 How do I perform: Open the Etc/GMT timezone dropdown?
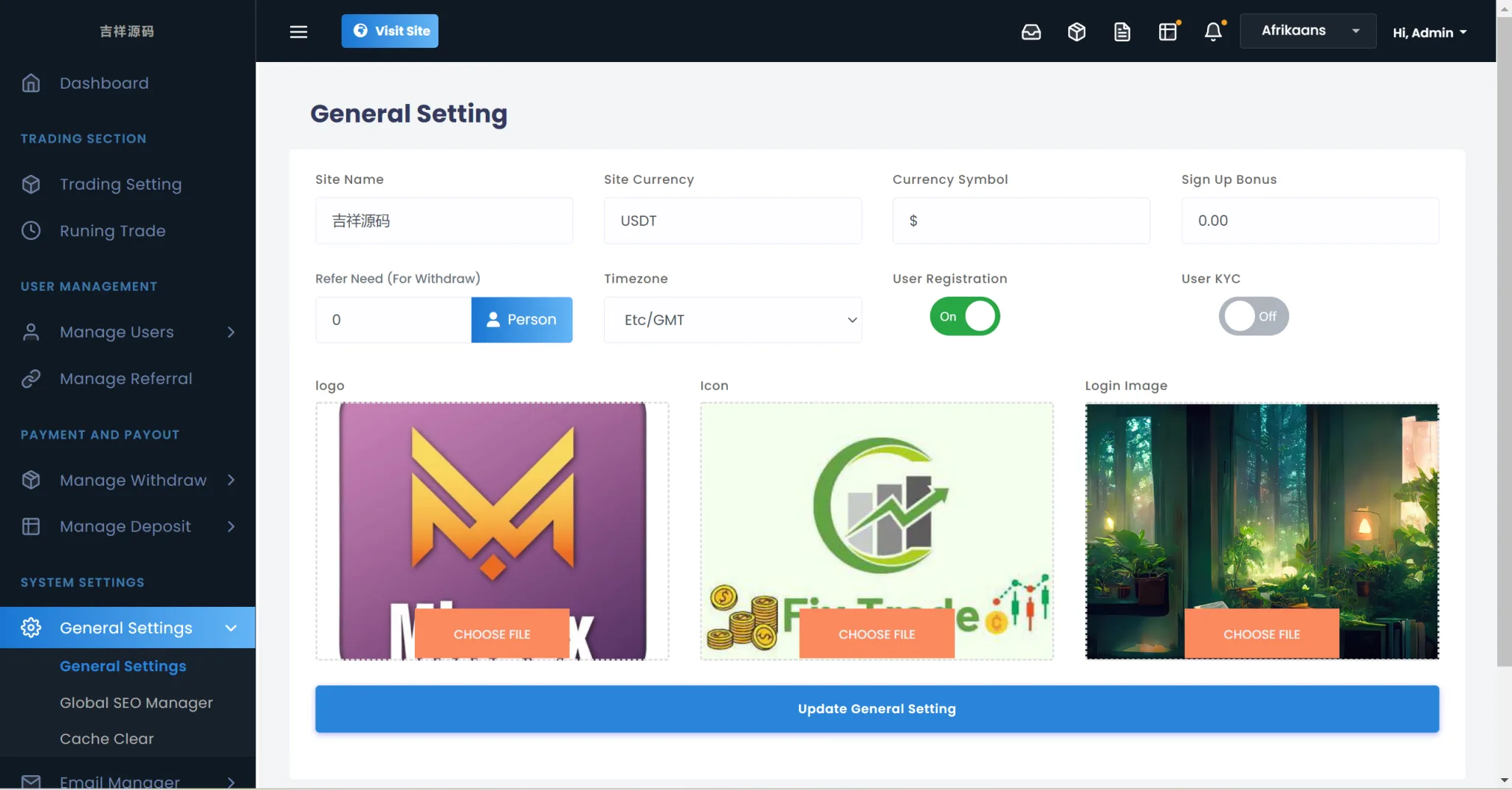tap(732, 320)
